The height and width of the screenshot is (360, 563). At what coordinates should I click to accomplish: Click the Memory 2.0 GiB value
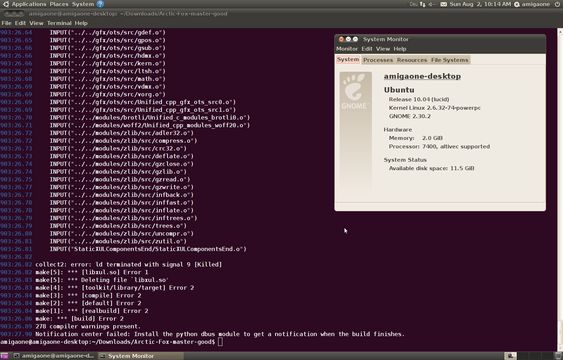pyautogui.click(x=432, y=138)
